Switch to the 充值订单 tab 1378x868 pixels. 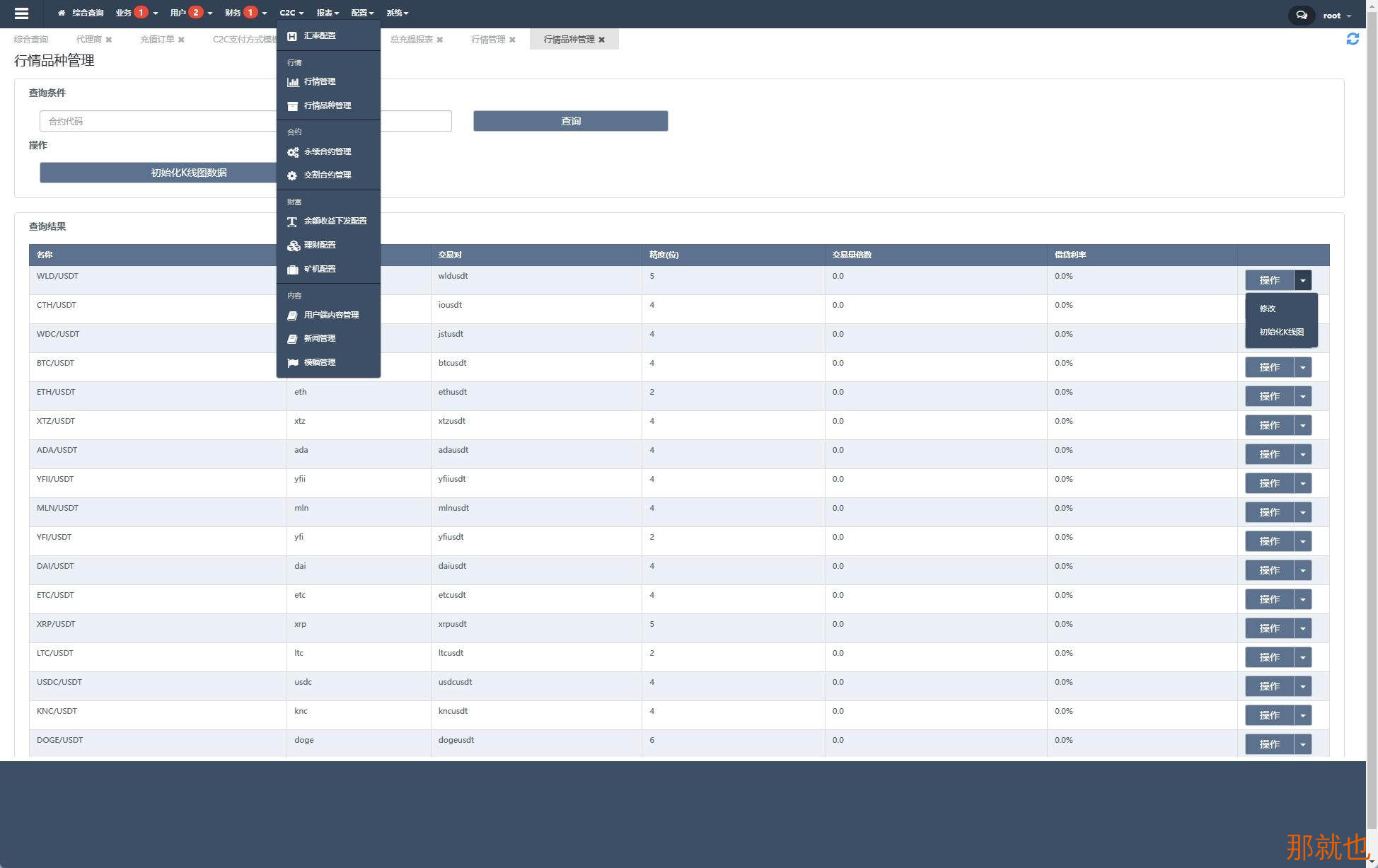point(157,40)
